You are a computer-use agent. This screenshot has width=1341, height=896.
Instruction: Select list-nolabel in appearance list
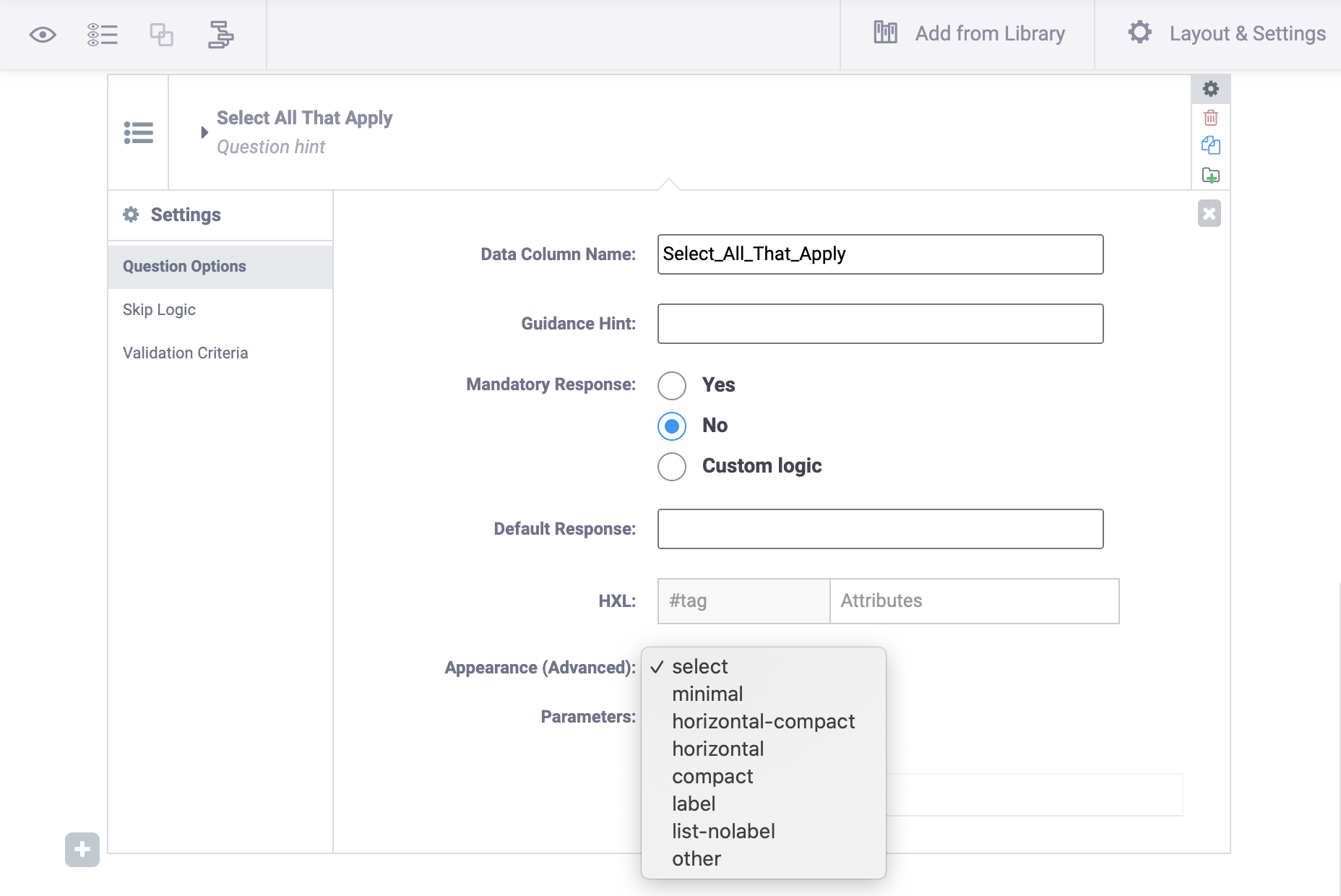point(723,831)
